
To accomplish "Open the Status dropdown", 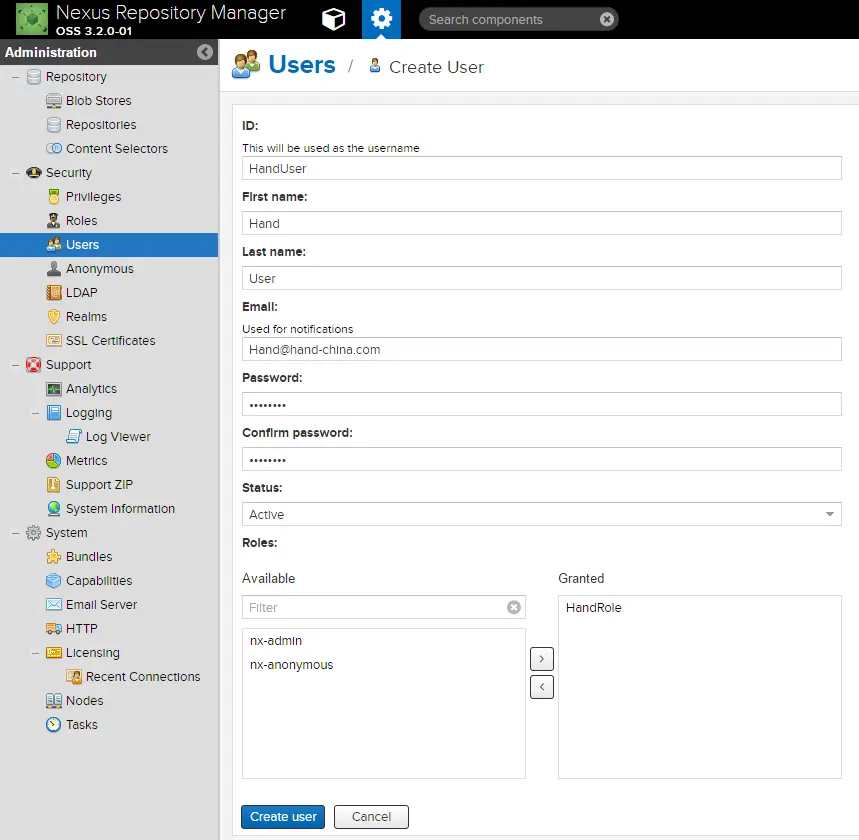I will click(829, 514).
